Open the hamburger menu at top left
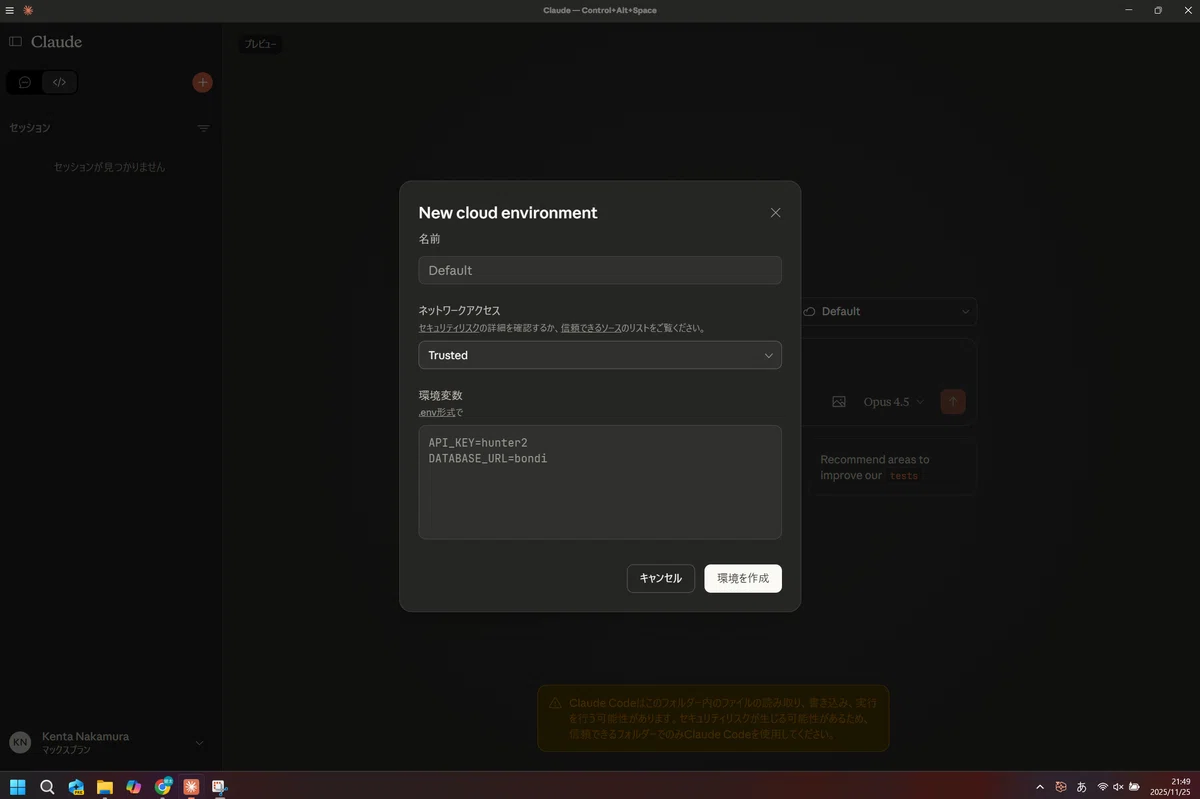This screenshot has height=799, width=1200. (10, 10)
